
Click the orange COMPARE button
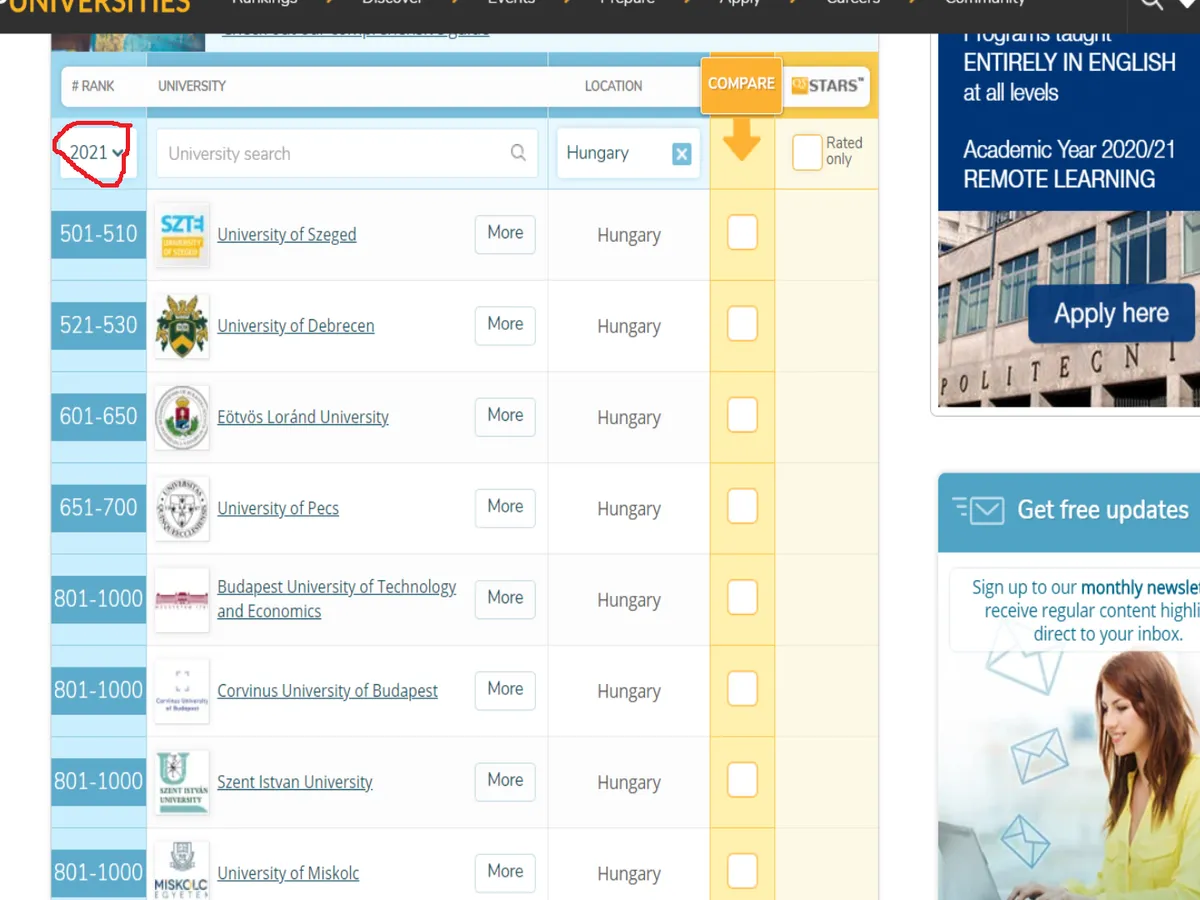point(741,84)
